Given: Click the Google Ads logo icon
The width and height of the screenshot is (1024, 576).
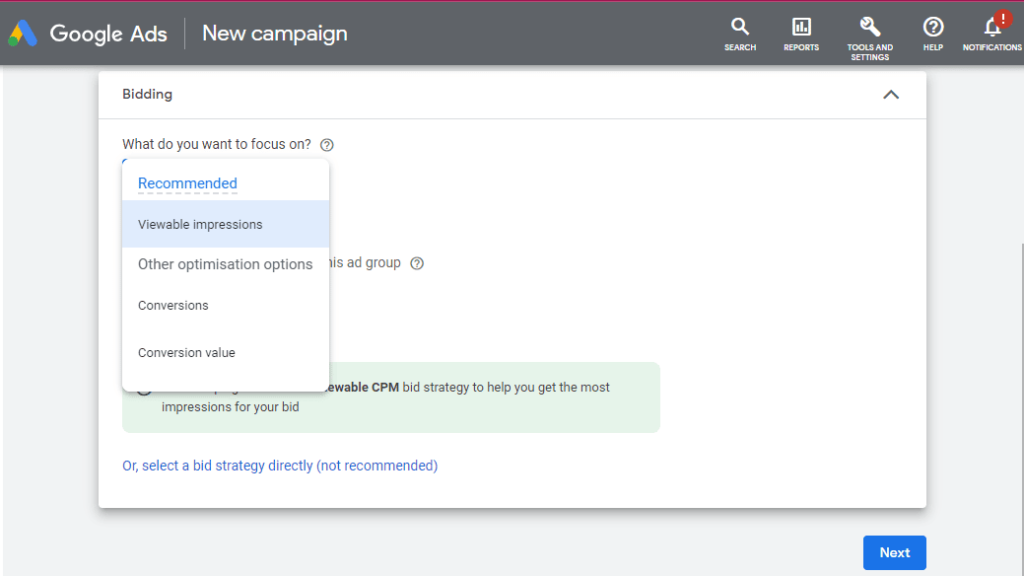Looking at the screenshot, I should pyautogui.click(x=23, y=33).
